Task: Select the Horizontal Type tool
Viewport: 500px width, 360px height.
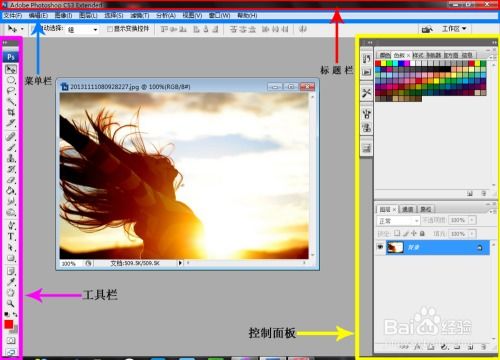Action: coord(11,237)
